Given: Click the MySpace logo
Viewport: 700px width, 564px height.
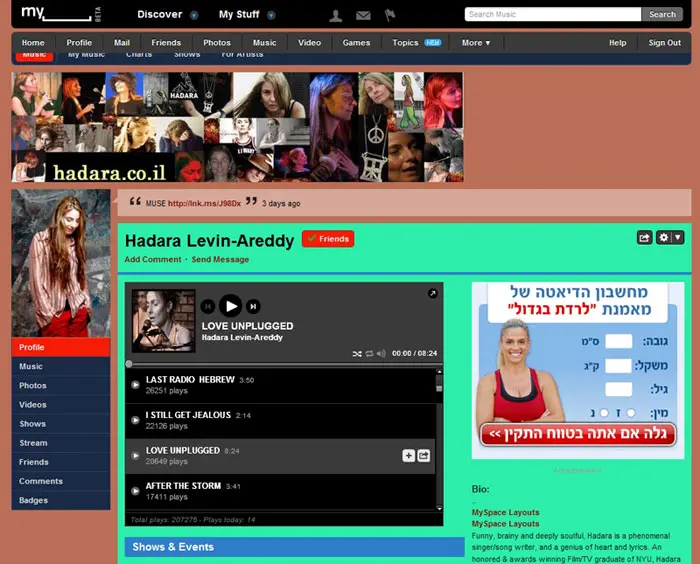Looking at the screenshot, I should (61, 13).
